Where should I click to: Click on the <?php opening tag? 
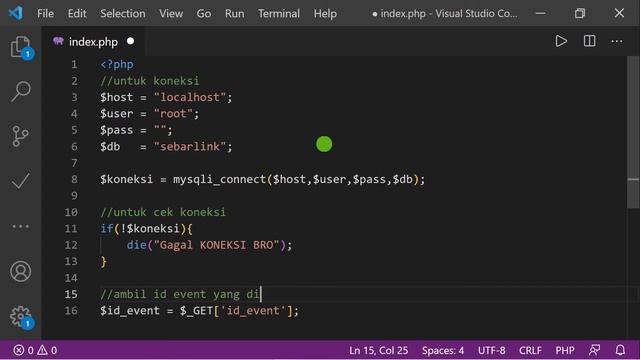[x=117, y=64]
